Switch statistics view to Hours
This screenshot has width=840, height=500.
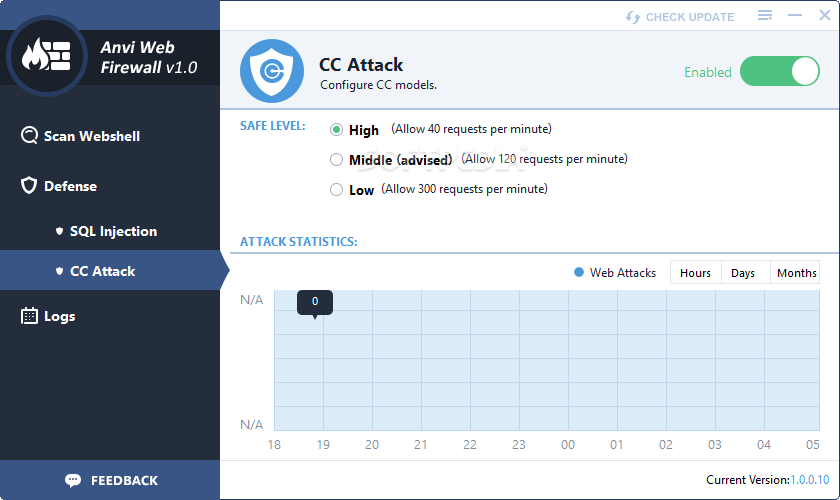695,273
